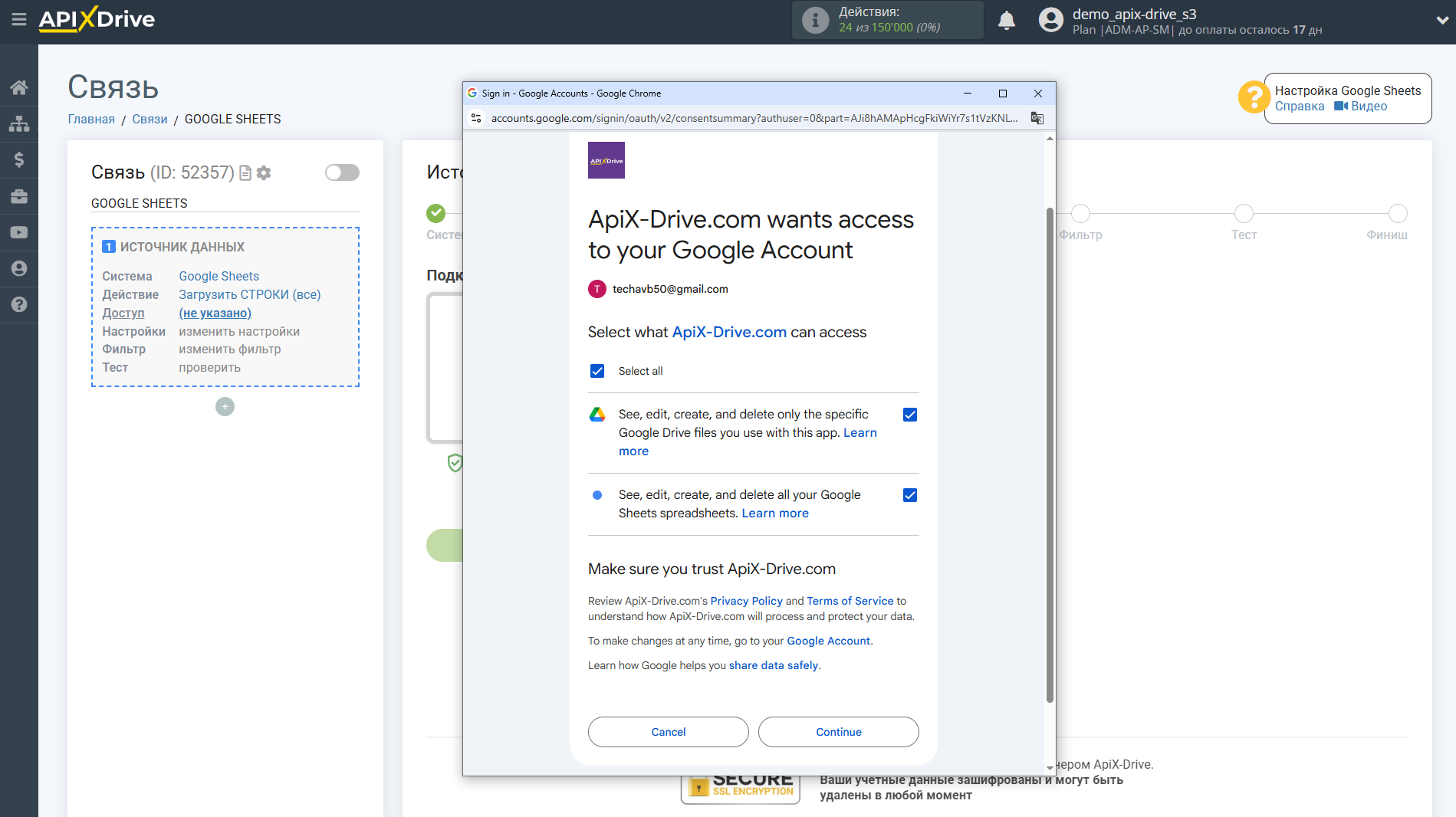Open the billing dollar icon in sidebar

point(18,159)
